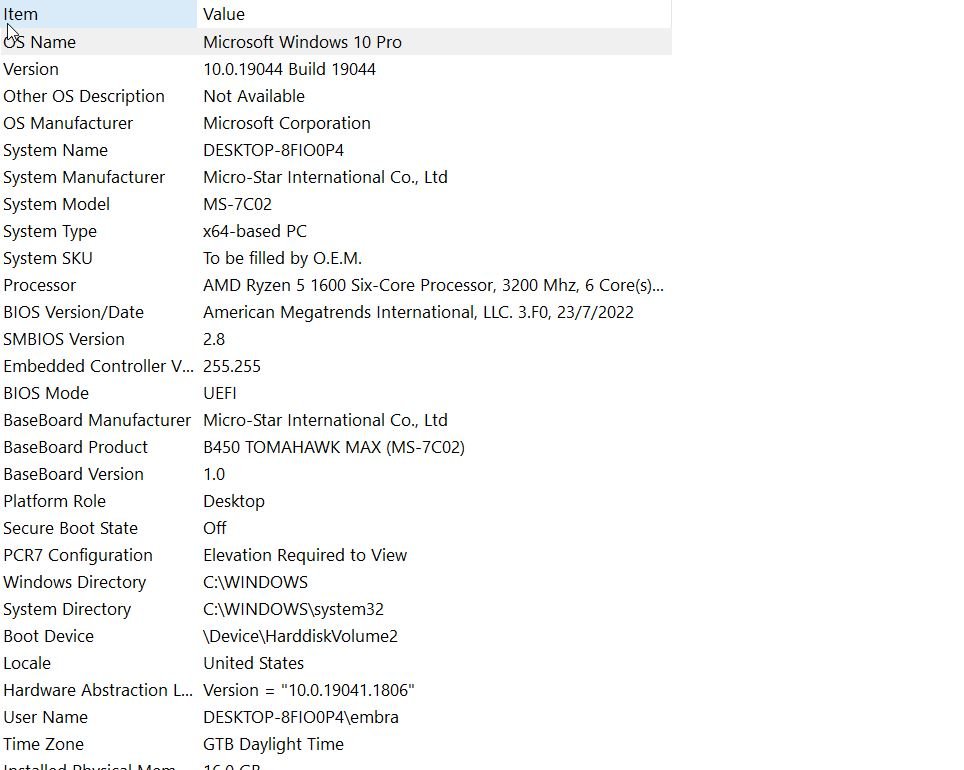
Task: Click the American Megatrends BIOS value
Action: [419, 312]
